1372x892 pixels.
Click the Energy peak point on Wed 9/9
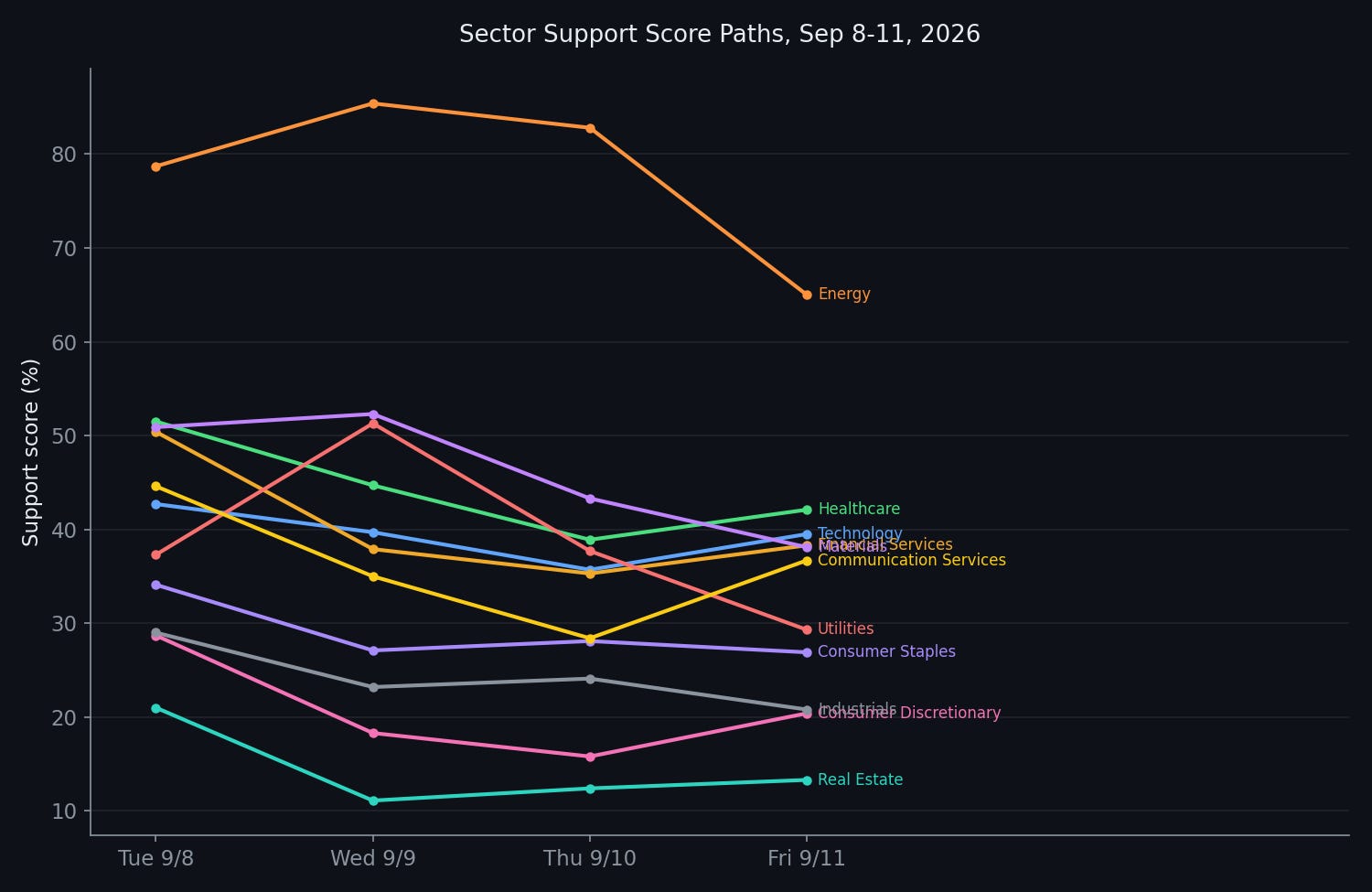tap(373, 103)
